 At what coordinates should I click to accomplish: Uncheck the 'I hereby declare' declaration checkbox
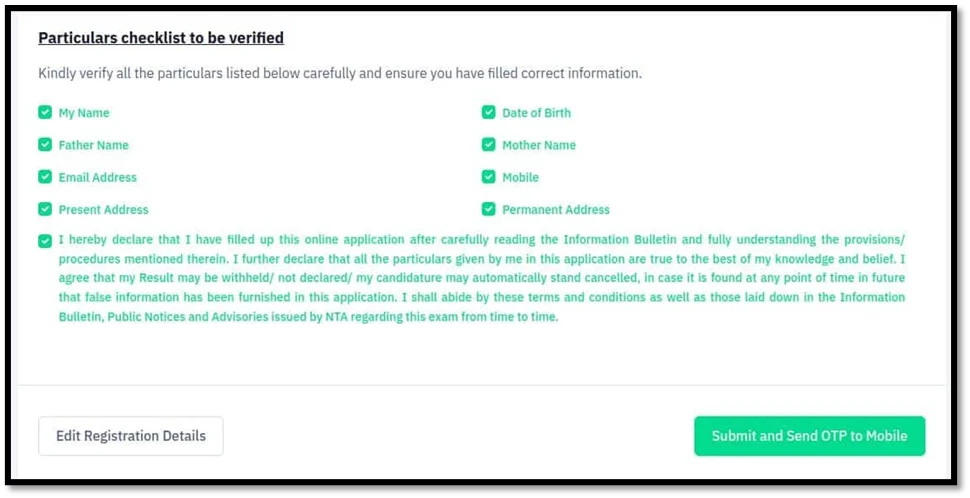tap(45, 241)
